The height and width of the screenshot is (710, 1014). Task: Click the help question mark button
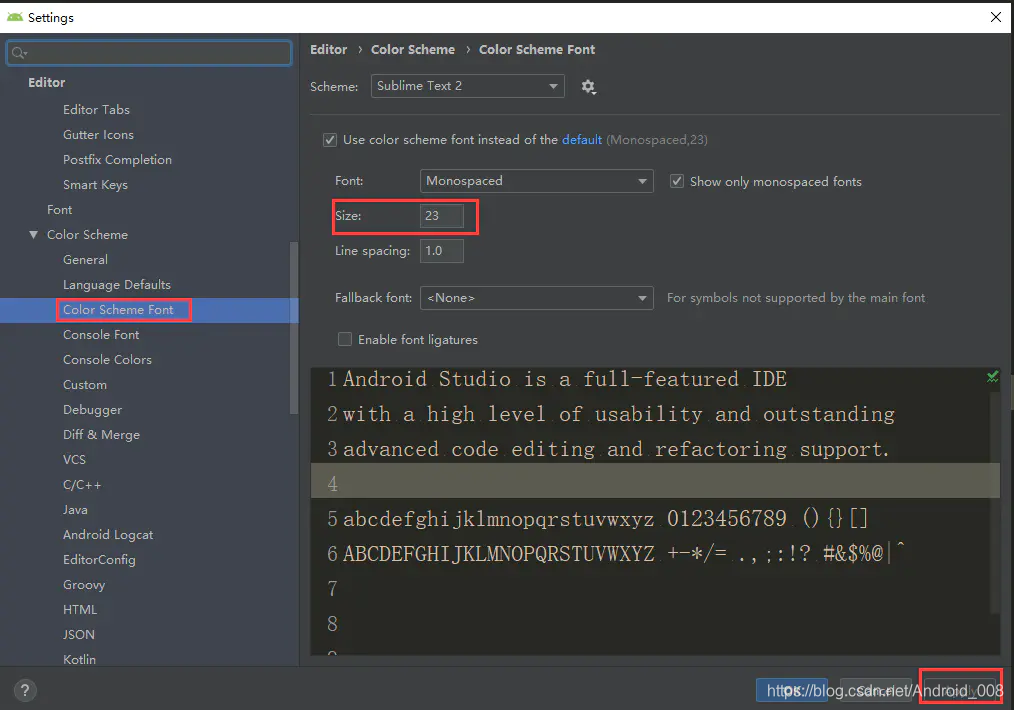click(25, 690)
